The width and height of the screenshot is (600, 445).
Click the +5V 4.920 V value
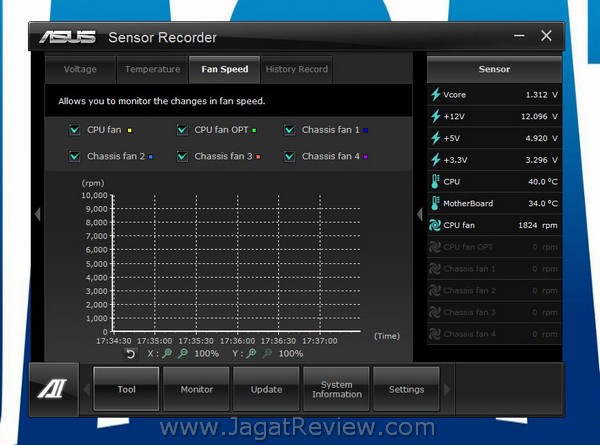pyautogui.click(x=541, y=138)
